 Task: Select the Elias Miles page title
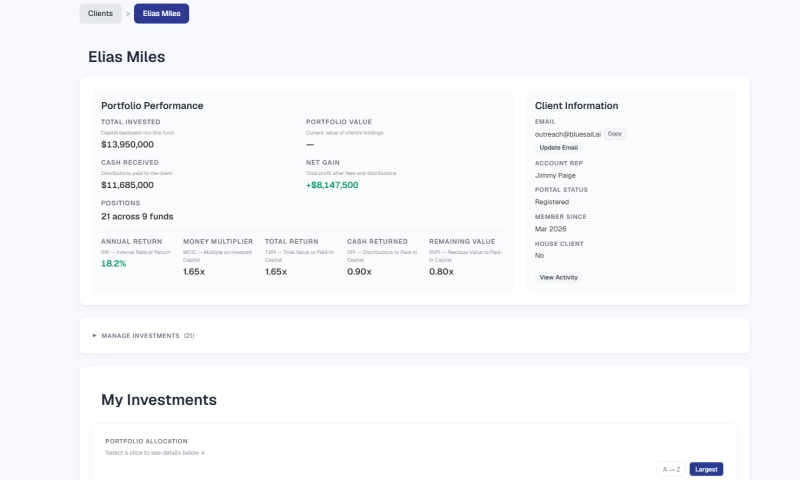(x=127, y=57)
